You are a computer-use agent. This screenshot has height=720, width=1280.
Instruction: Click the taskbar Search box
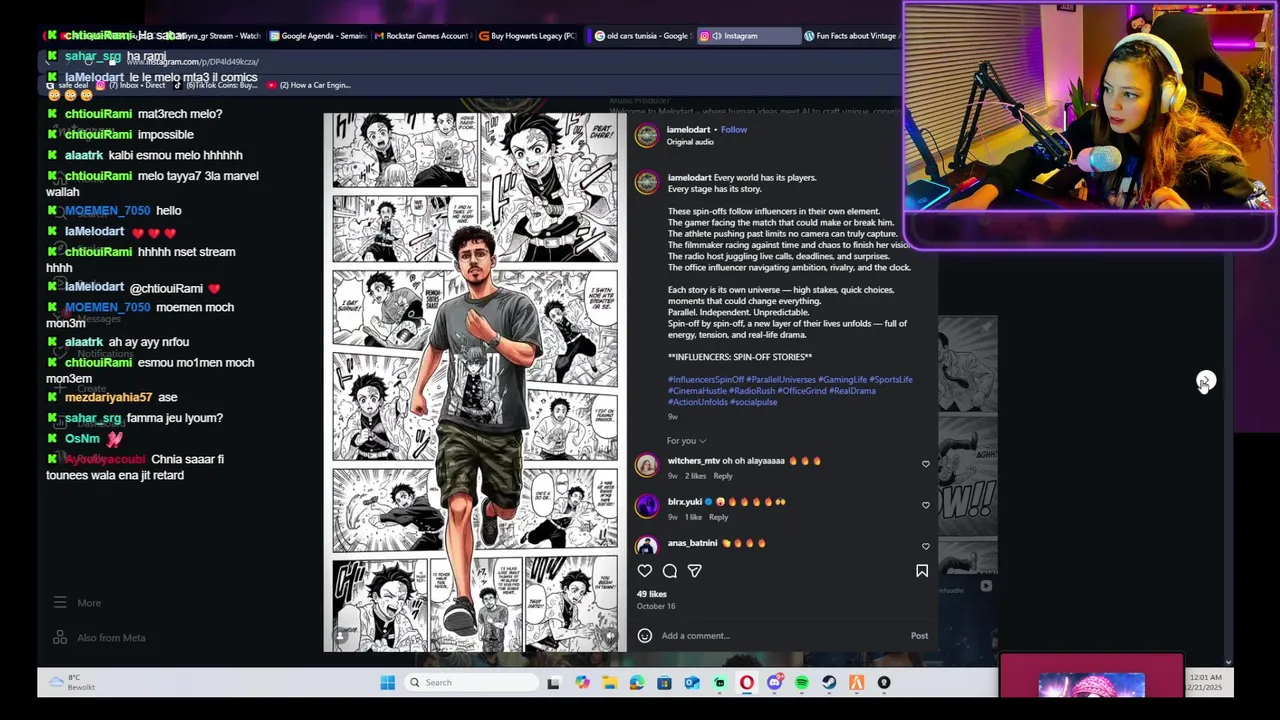tap(471, 683)
